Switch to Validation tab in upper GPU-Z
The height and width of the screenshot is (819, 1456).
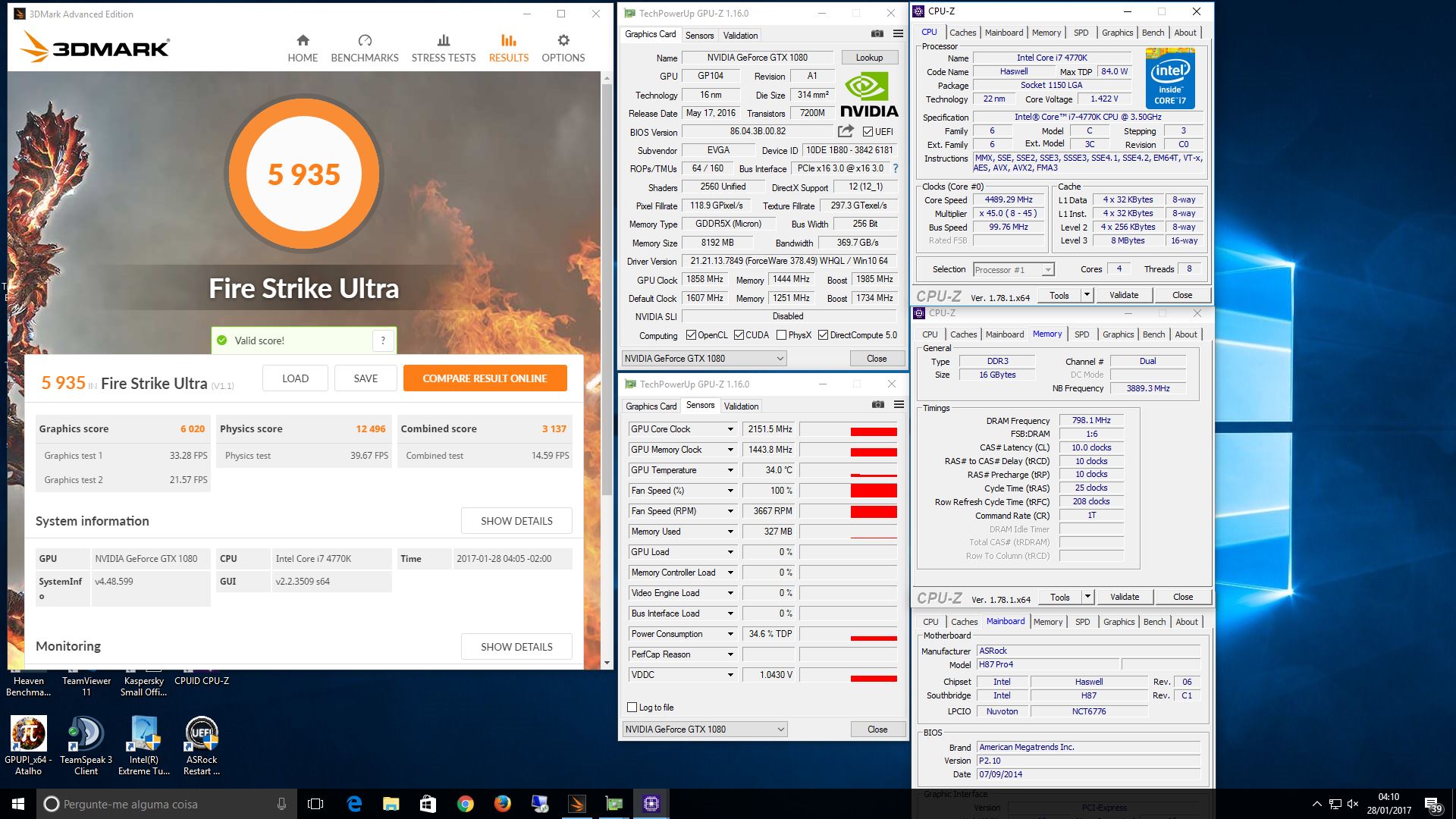(740, 36)
